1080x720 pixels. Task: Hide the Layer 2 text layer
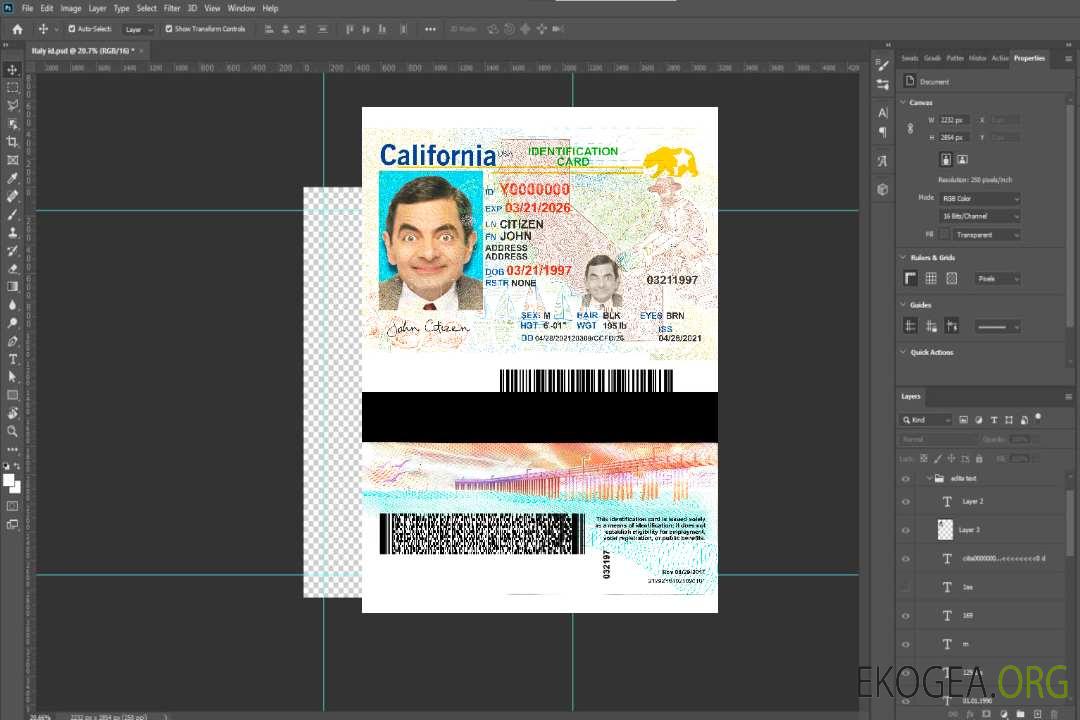tap(906, 502)
